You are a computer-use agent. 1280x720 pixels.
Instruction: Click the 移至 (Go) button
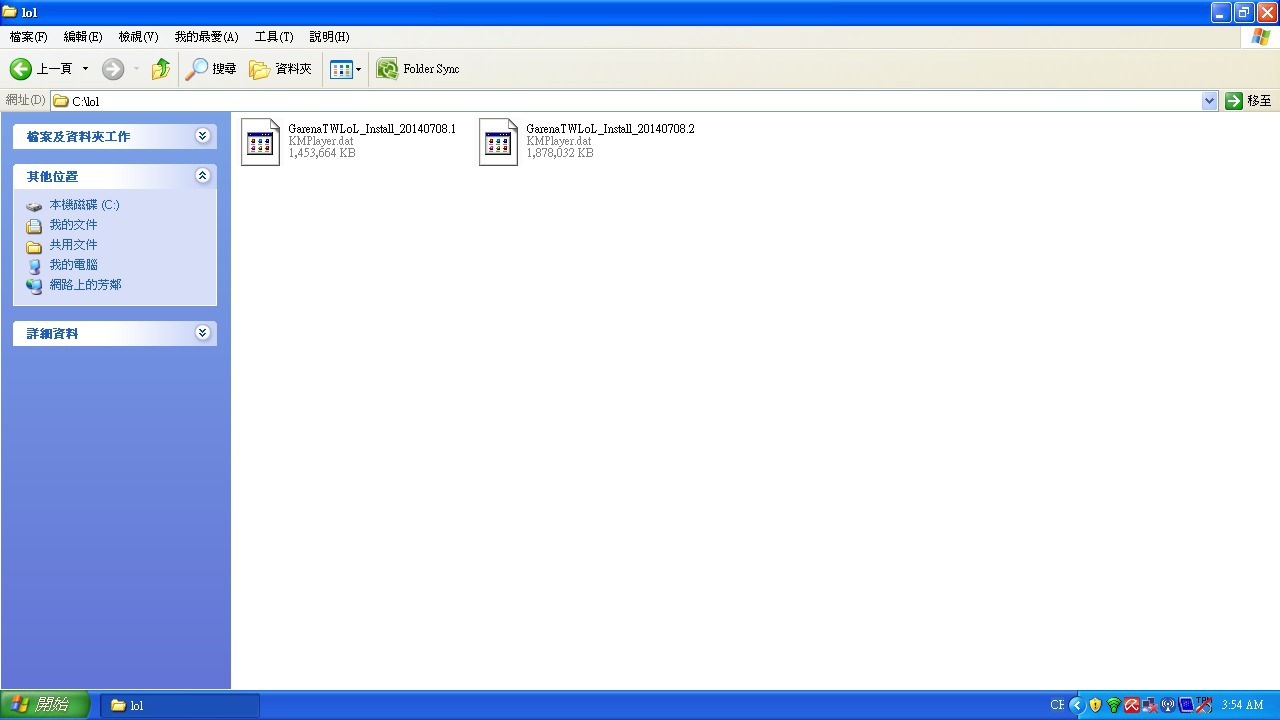coord(1249,101)
